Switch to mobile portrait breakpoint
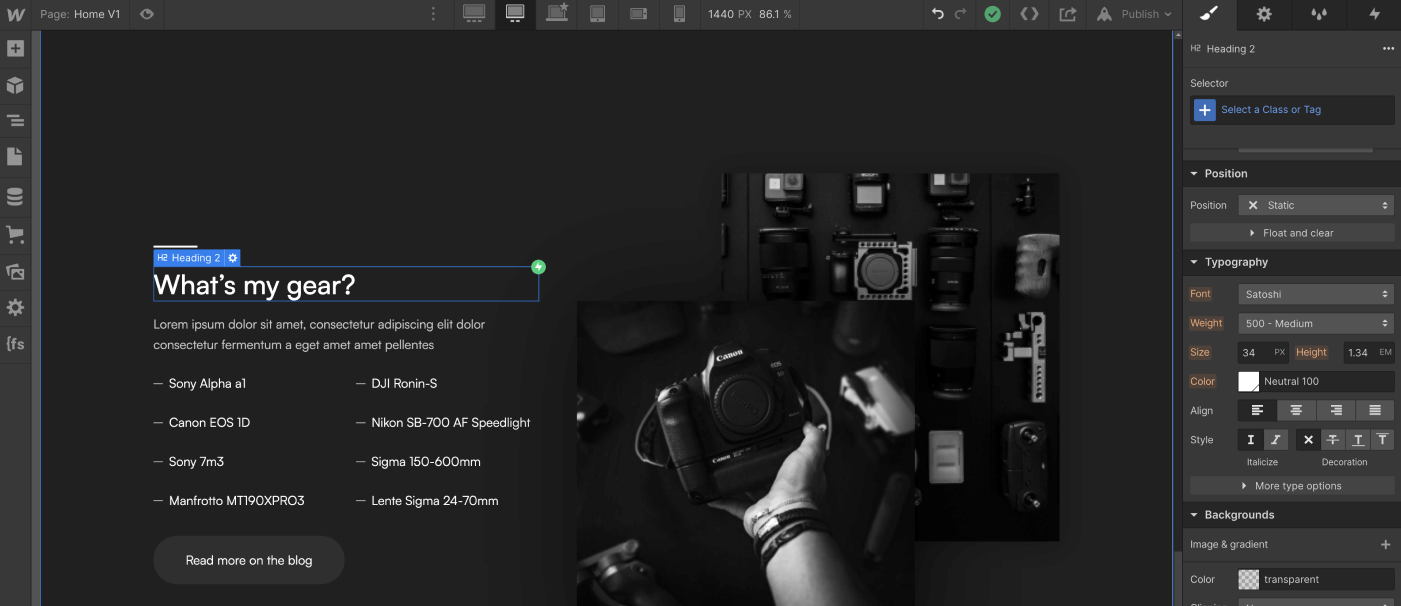Viewport: 1401px width, 606px height. [679, 14]
